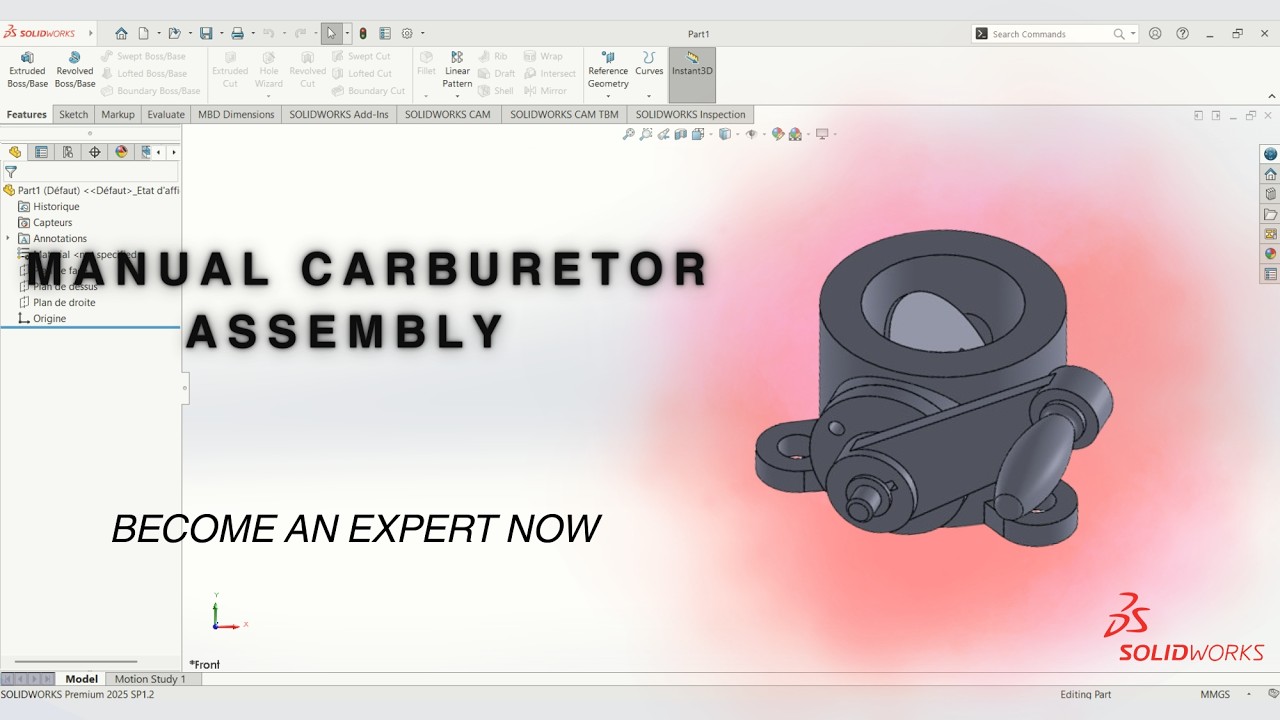Click Hide/Show Items eye icon
Image resolution: width=1280 pixels, height=720 pixels.
point(751,134)
